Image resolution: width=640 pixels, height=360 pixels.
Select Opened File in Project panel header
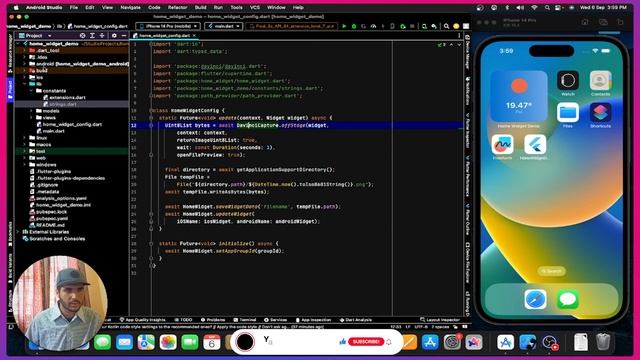click(x=82, y=36)
